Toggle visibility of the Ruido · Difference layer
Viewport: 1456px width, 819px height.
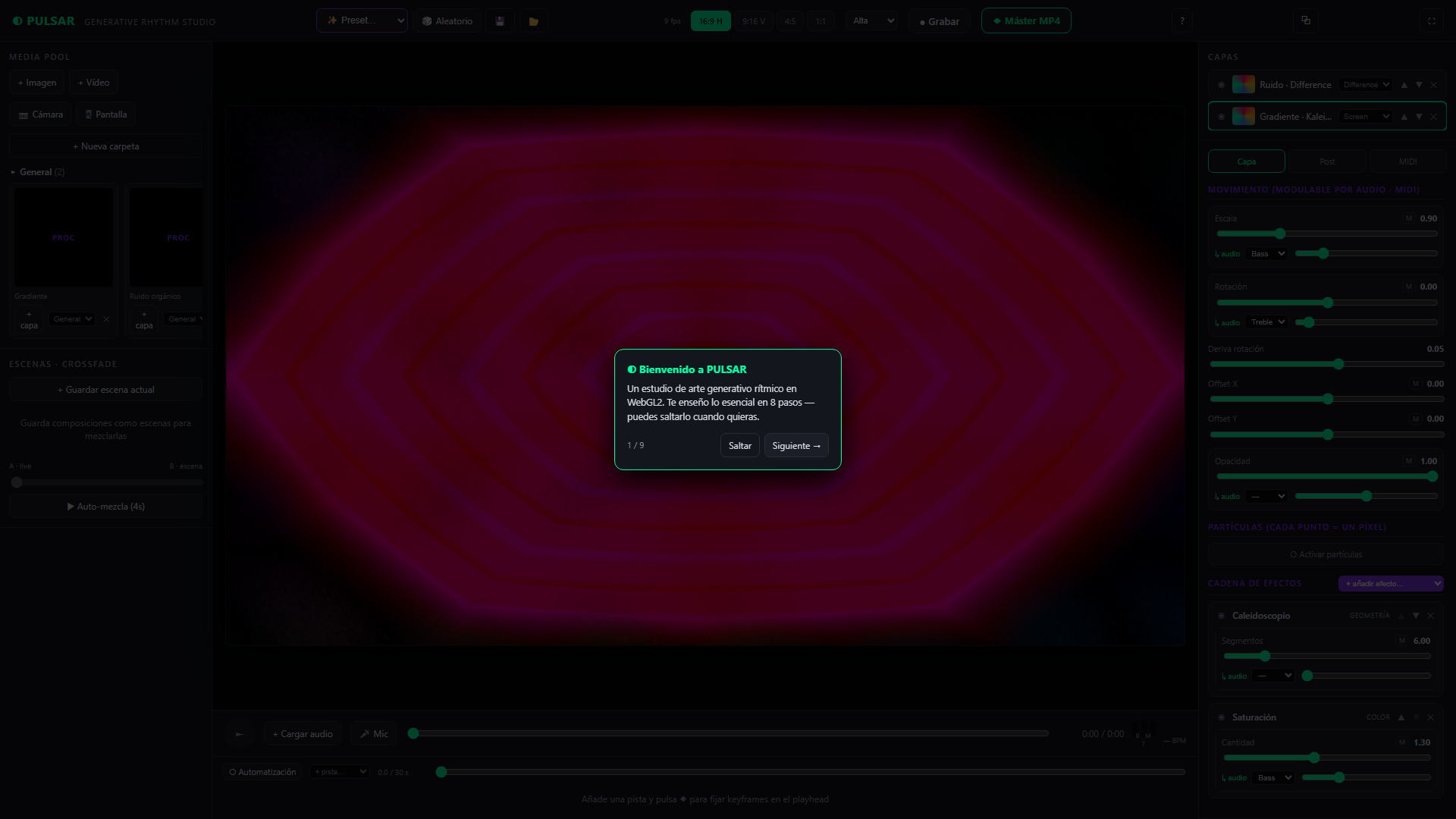[1221, 85]
